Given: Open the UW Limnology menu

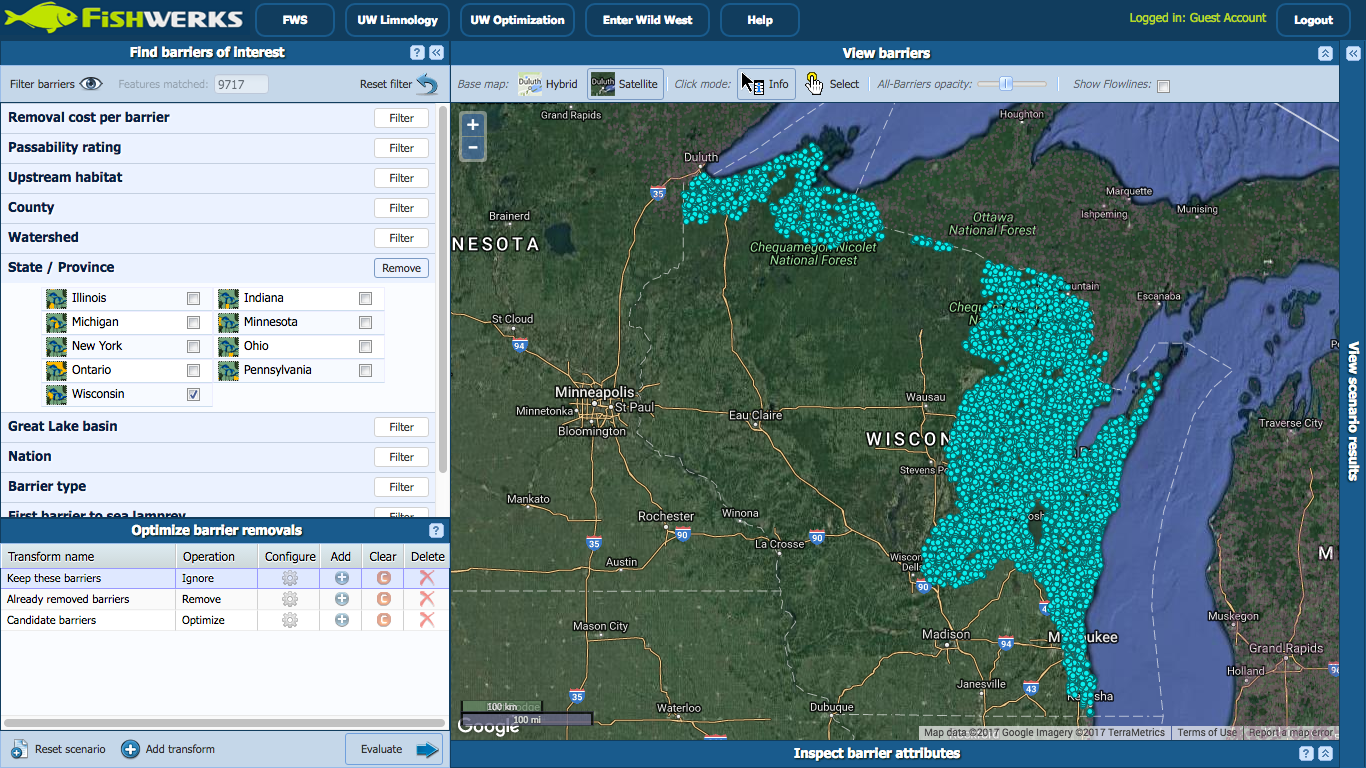Looking at the screenshot, I should point(398,20).
